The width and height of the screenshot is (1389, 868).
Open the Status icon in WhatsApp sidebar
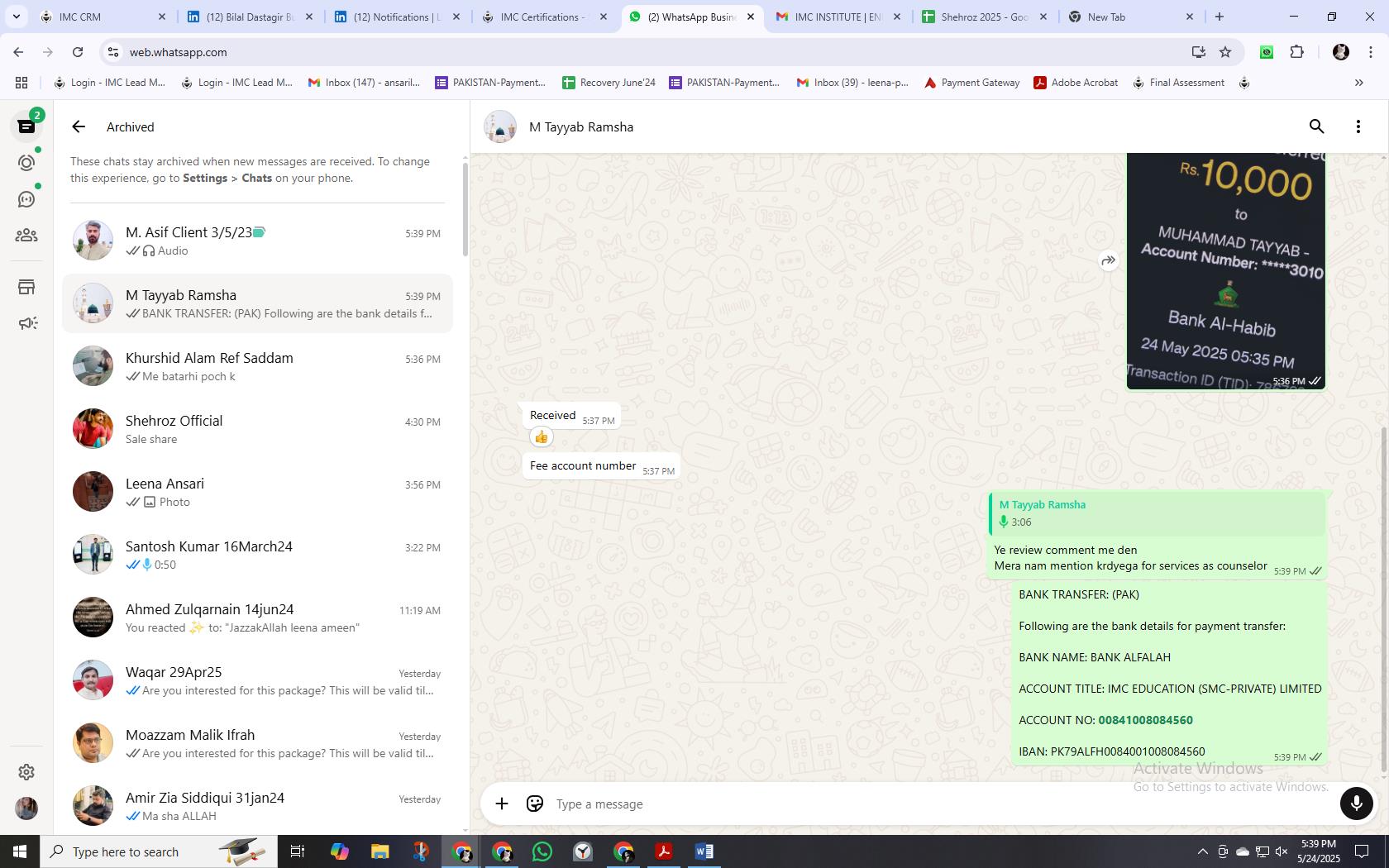tap(26, 163)
